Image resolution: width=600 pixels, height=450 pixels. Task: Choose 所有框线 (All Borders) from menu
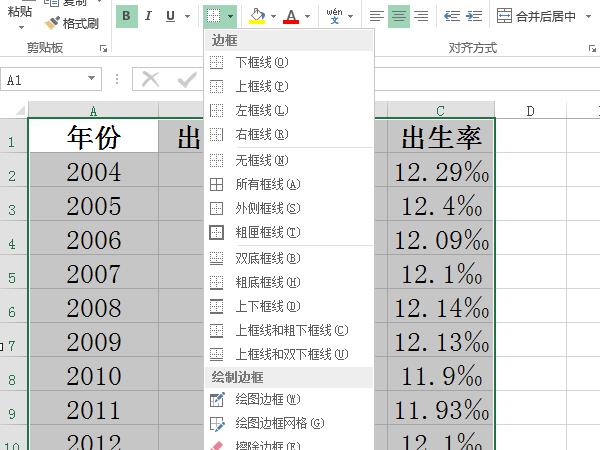click(x=266, y=184)
